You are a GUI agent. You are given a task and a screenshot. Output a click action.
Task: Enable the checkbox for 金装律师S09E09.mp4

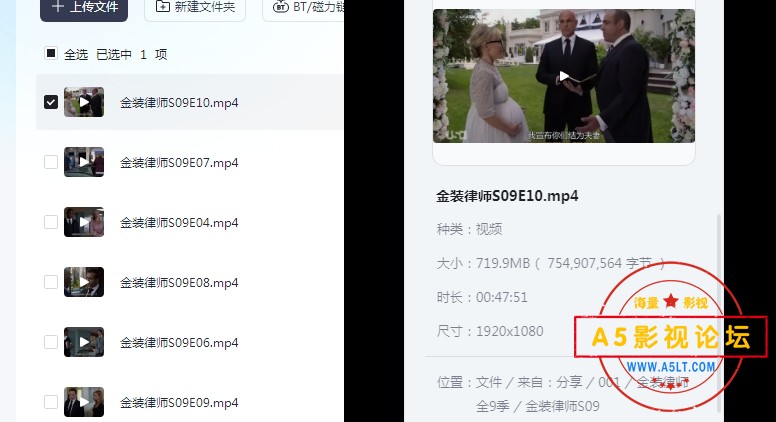(51, 402)
